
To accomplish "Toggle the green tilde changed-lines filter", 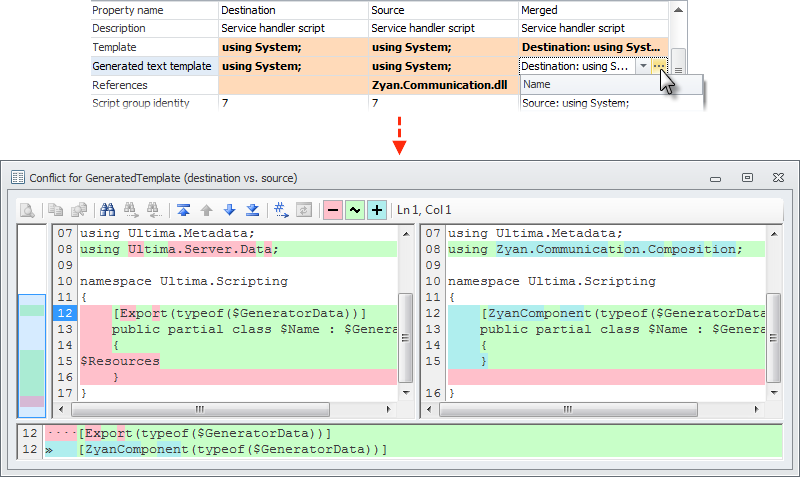I will 354,210.
